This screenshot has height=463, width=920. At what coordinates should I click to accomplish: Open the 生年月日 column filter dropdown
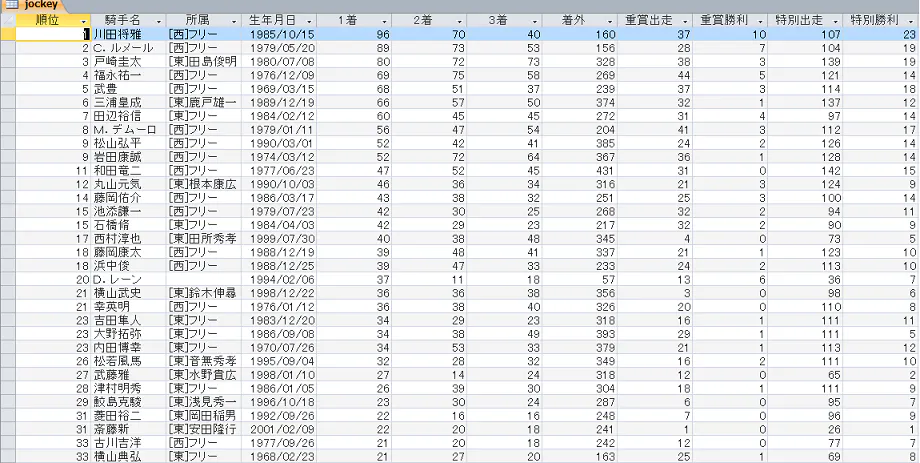click(x=309, y=21)
